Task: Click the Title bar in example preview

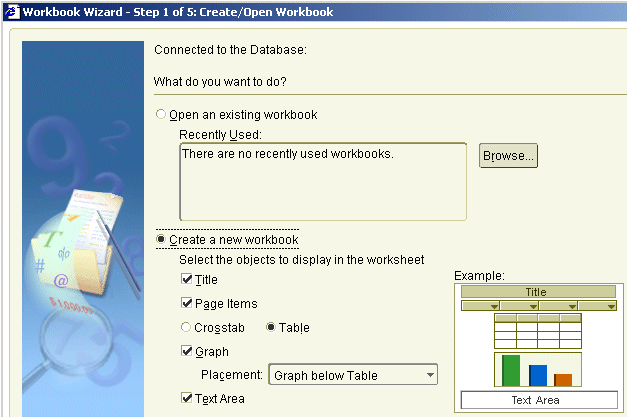Action: click(x=538, y=292)
